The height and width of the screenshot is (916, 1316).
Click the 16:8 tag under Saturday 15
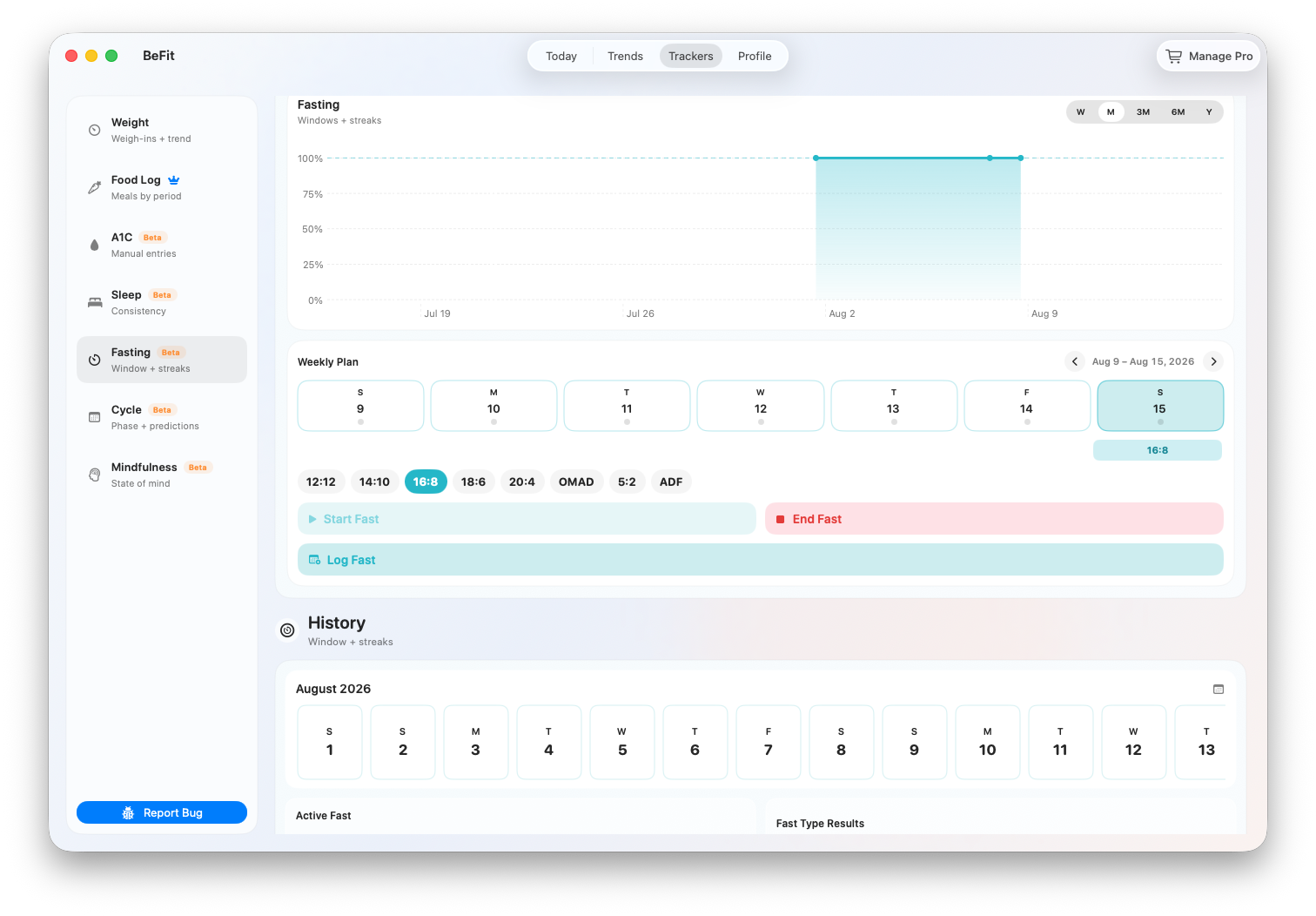tap(1158, 450)
